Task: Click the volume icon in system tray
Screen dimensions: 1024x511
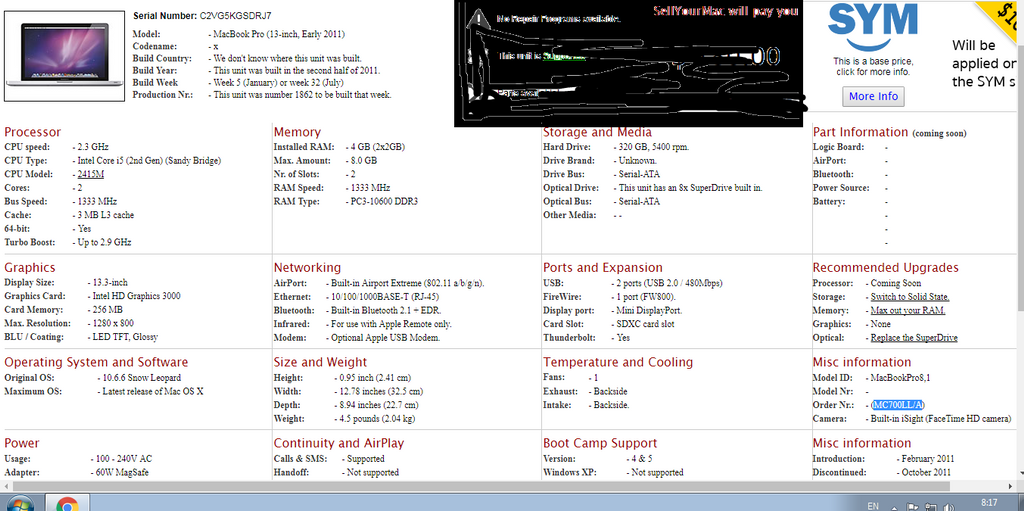Action: [950, 506]
